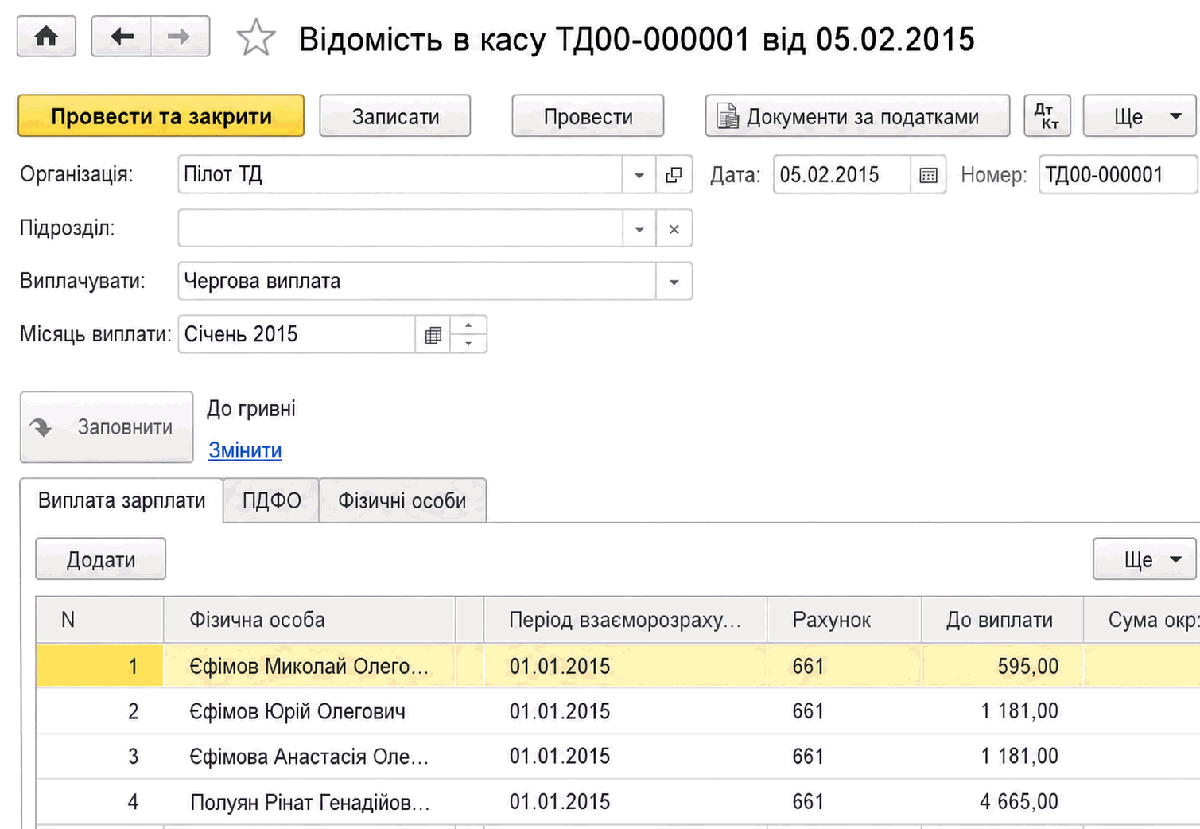Switch to the Виплата зарплати tab
The height and width of the screenshot is (829, 1200).
pyautogui.click(x=122, y=500)
